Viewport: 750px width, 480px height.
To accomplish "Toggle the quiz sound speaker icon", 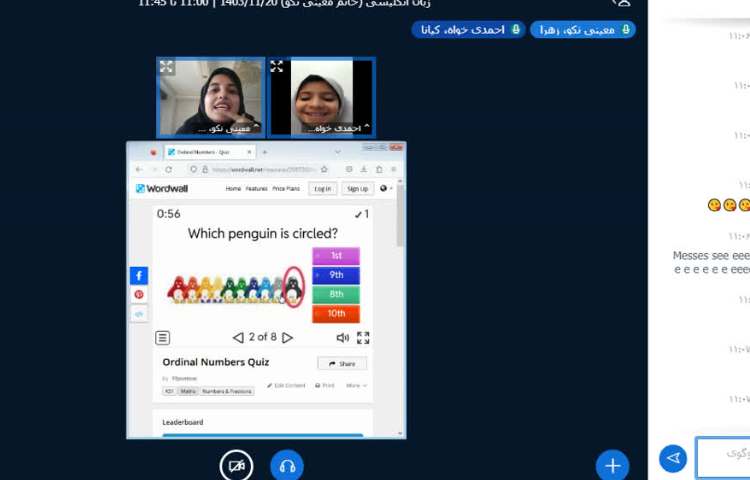I will [x=343, y=338].
